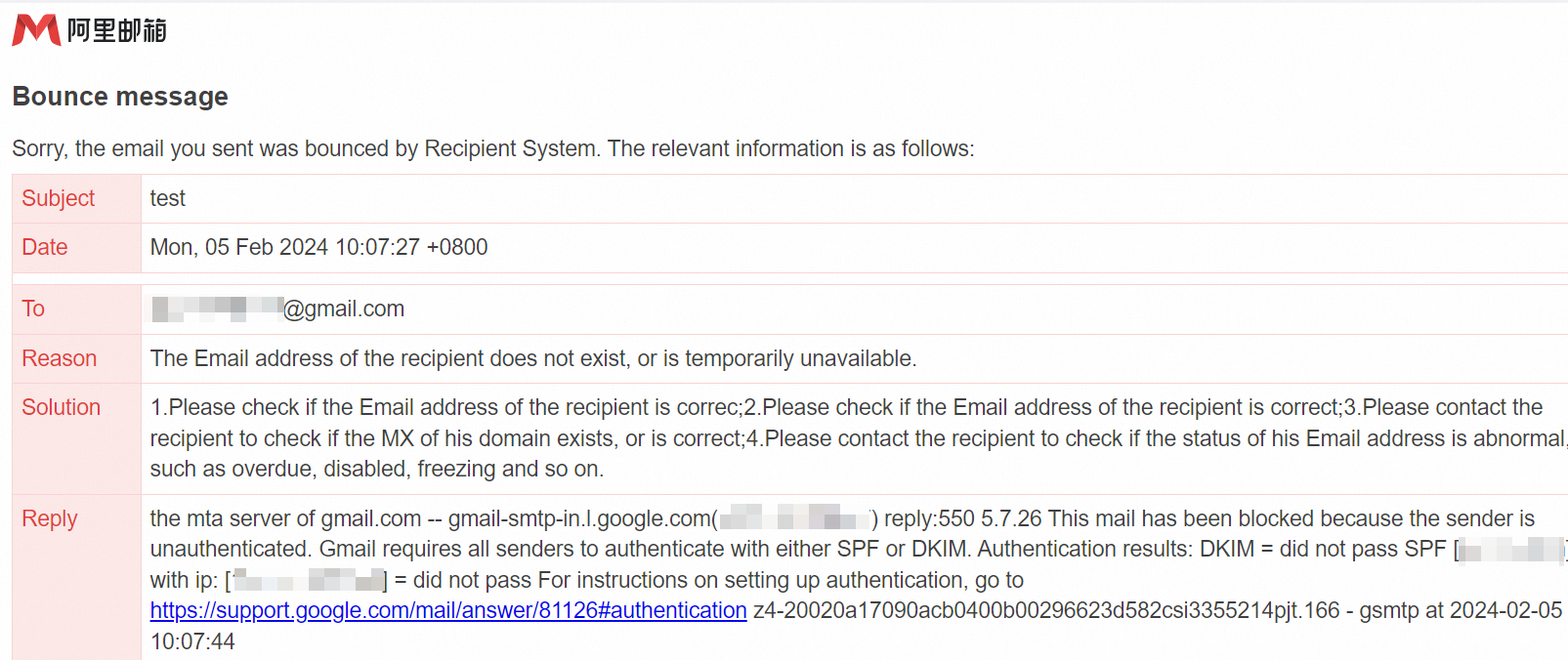Click the "Sorry, the email you sent" sentence
Screen dimensions: 1568x660
pos(492,148)
